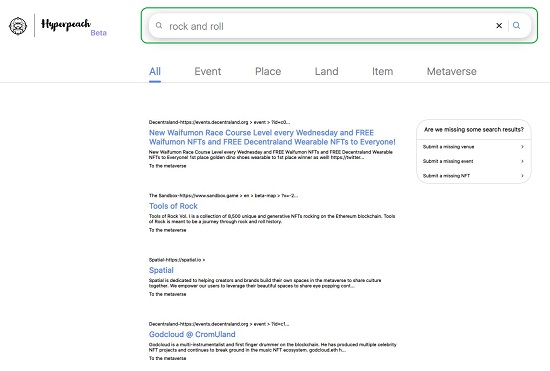The image size is (550, 371).
Task: Open the New Waifumon Race Course result
Action: tap(272, 137)
